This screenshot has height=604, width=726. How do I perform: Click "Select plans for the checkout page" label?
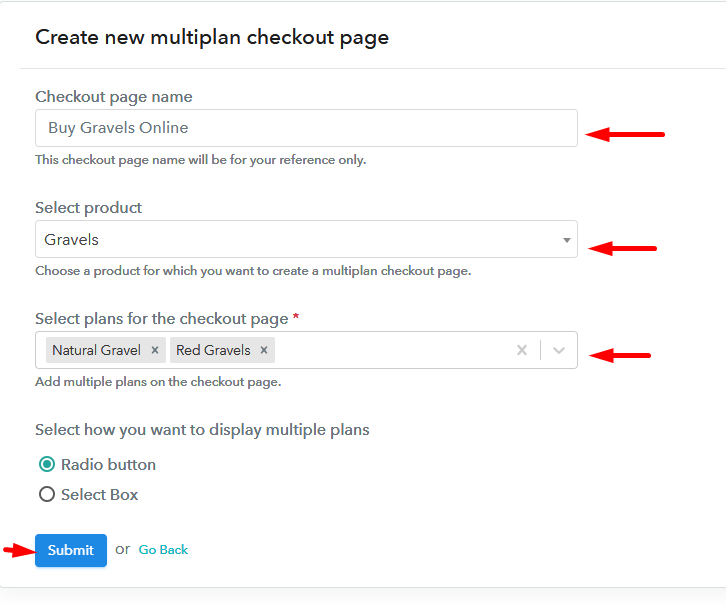tap(161, 318)
